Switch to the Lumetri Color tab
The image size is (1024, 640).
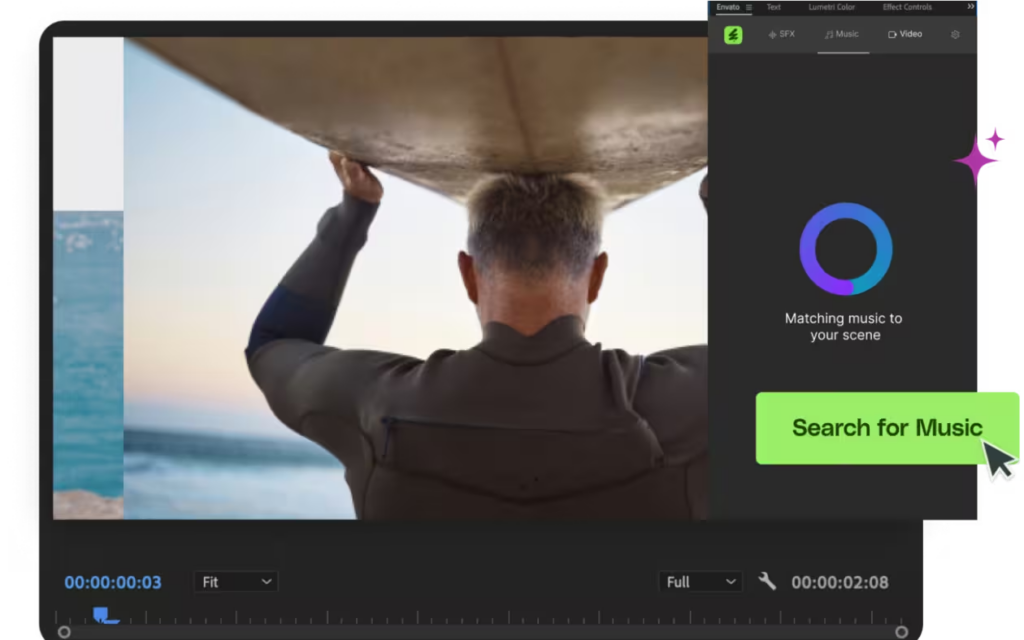point(830,7)
